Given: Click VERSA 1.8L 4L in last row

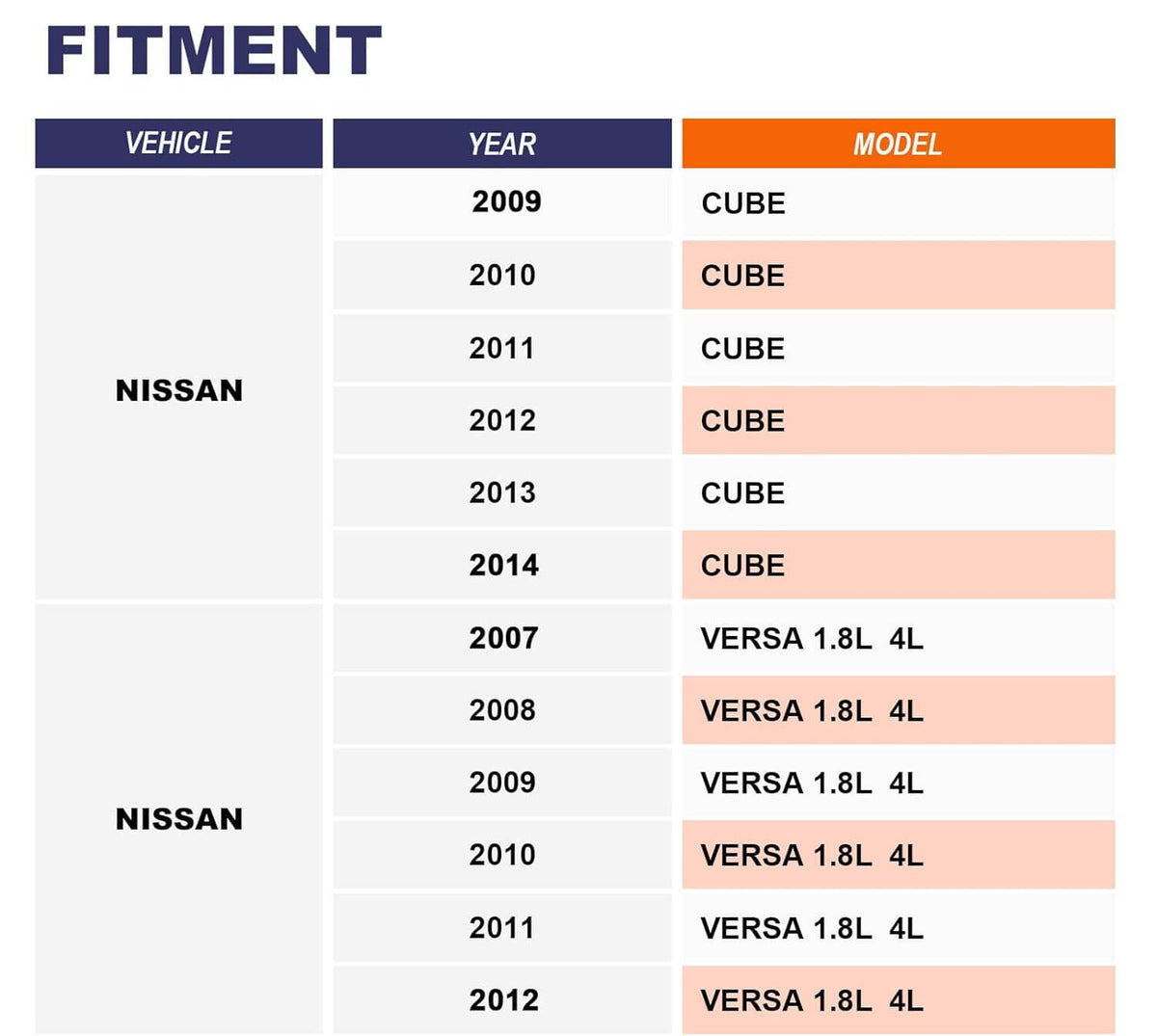Looking at the screenshot, I should pos(812,1000).
